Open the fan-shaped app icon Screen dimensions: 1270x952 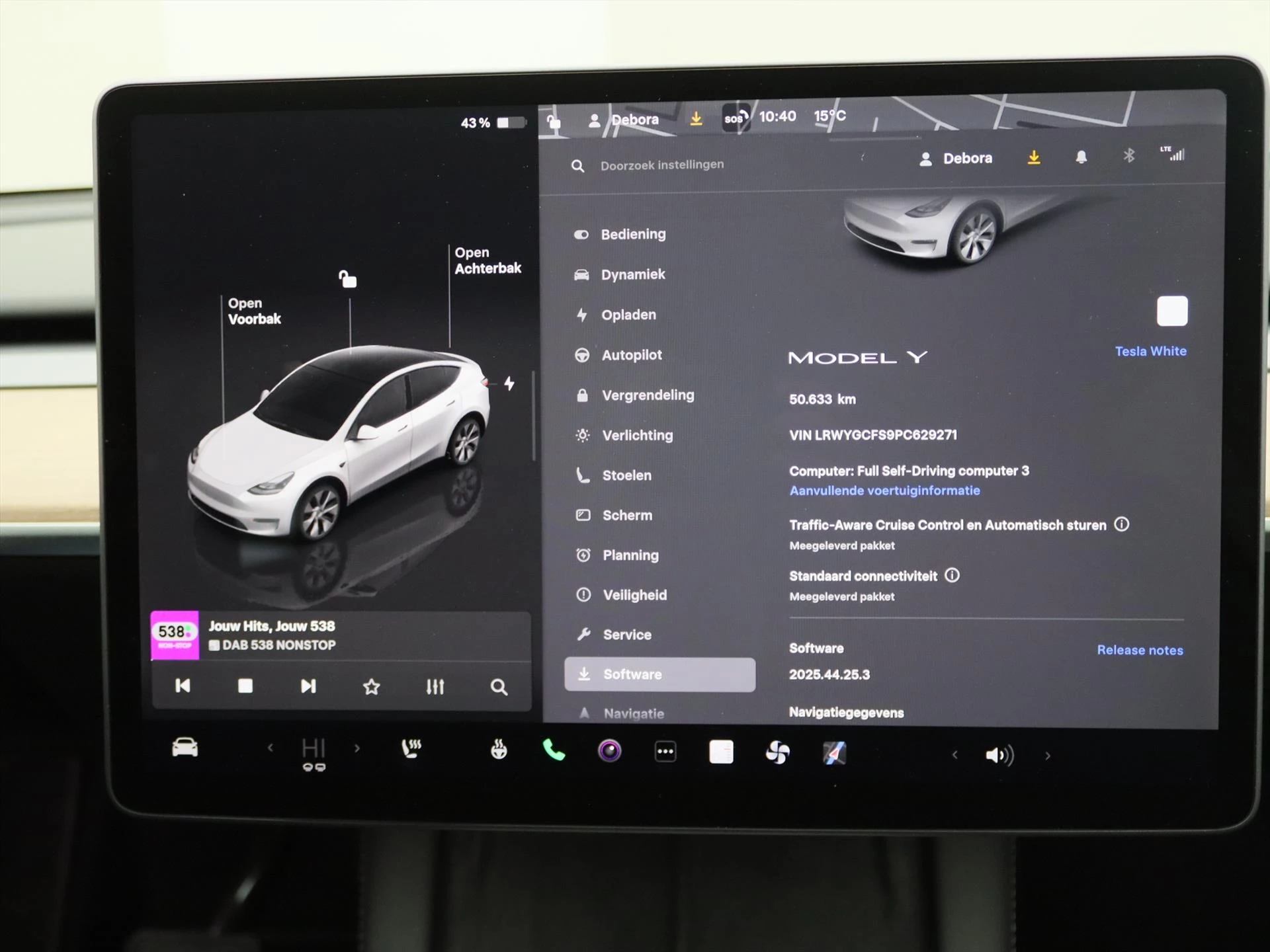click(x=777, y=752)
